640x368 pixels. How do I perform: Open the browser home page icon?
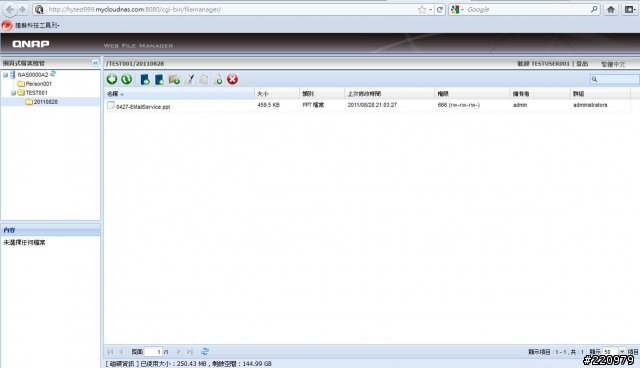[x=611, y=9]
